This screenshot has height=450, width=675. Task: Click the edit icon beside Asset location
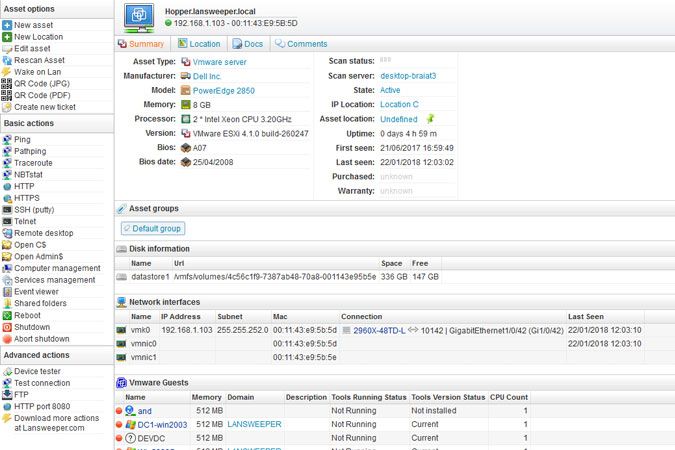click(x=430, y=119)
